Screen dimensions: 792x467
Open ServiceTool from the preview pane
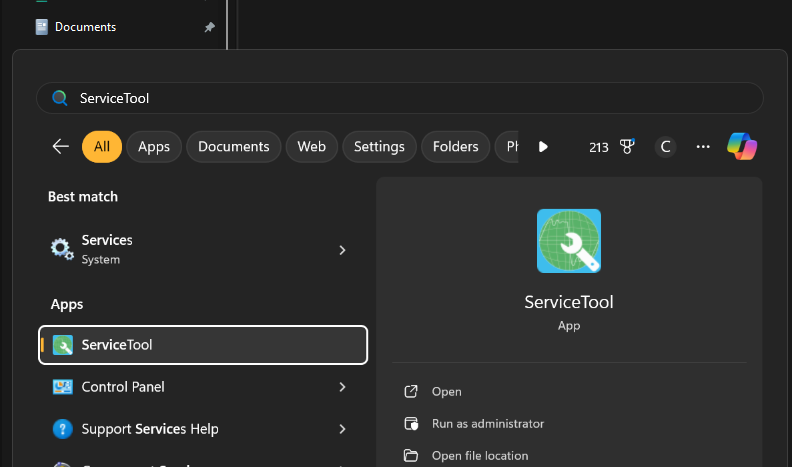tap(569, 392)
